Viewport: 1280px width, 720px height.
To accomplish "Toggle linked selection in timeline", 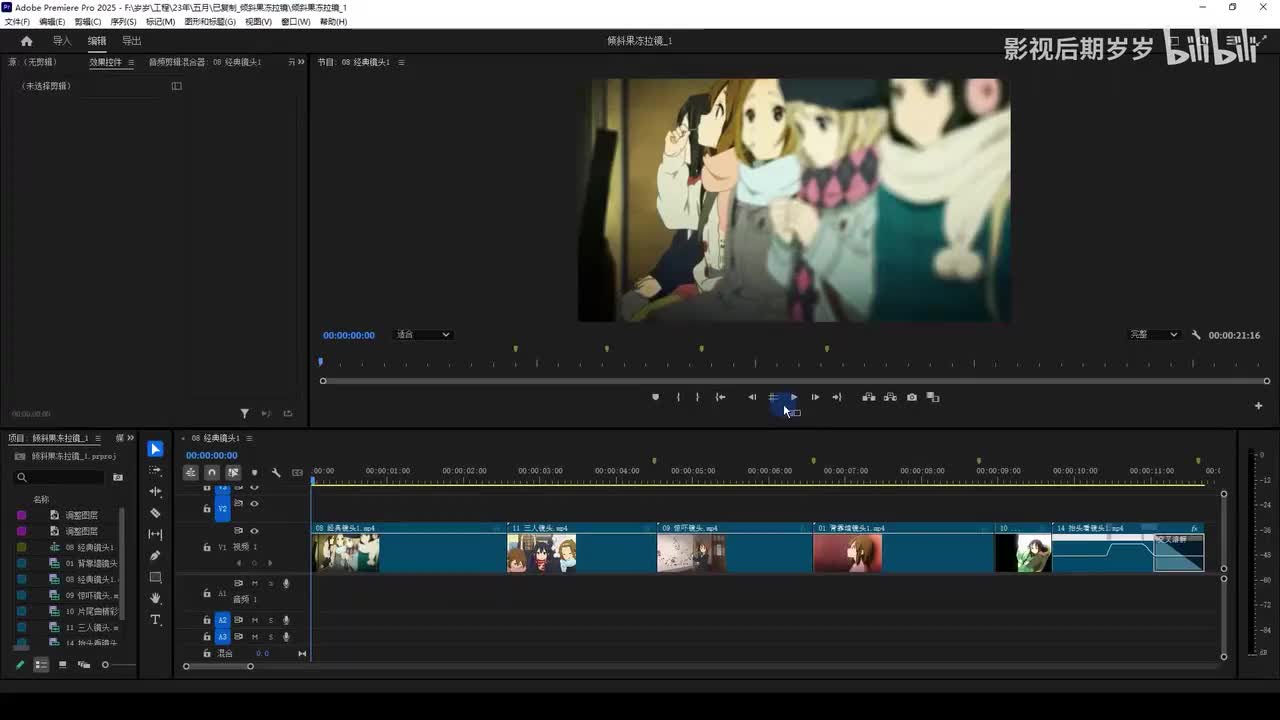I will click(x=233, y=473).
